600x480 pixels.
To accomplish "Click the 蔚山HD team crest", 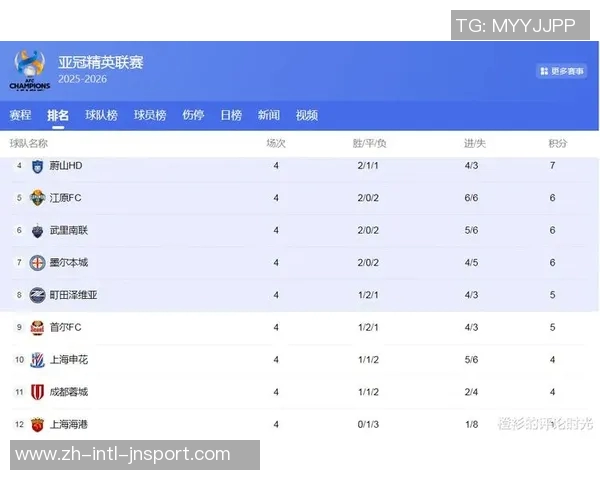I will (38, 166).
